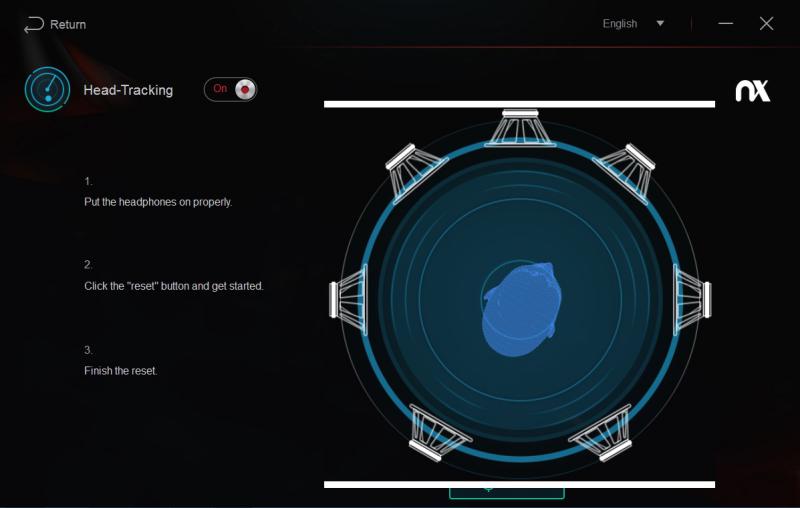Click the Head-Tracking title label

pyautogui.click(x=128, y=90)
